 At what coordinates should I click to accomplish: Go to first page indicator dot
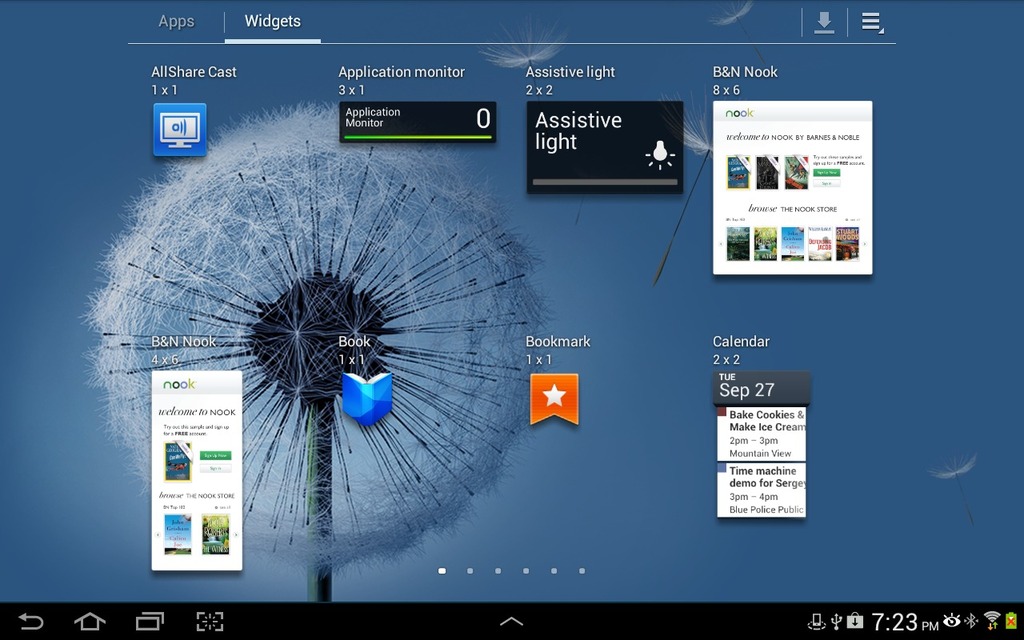pos(442,571)
